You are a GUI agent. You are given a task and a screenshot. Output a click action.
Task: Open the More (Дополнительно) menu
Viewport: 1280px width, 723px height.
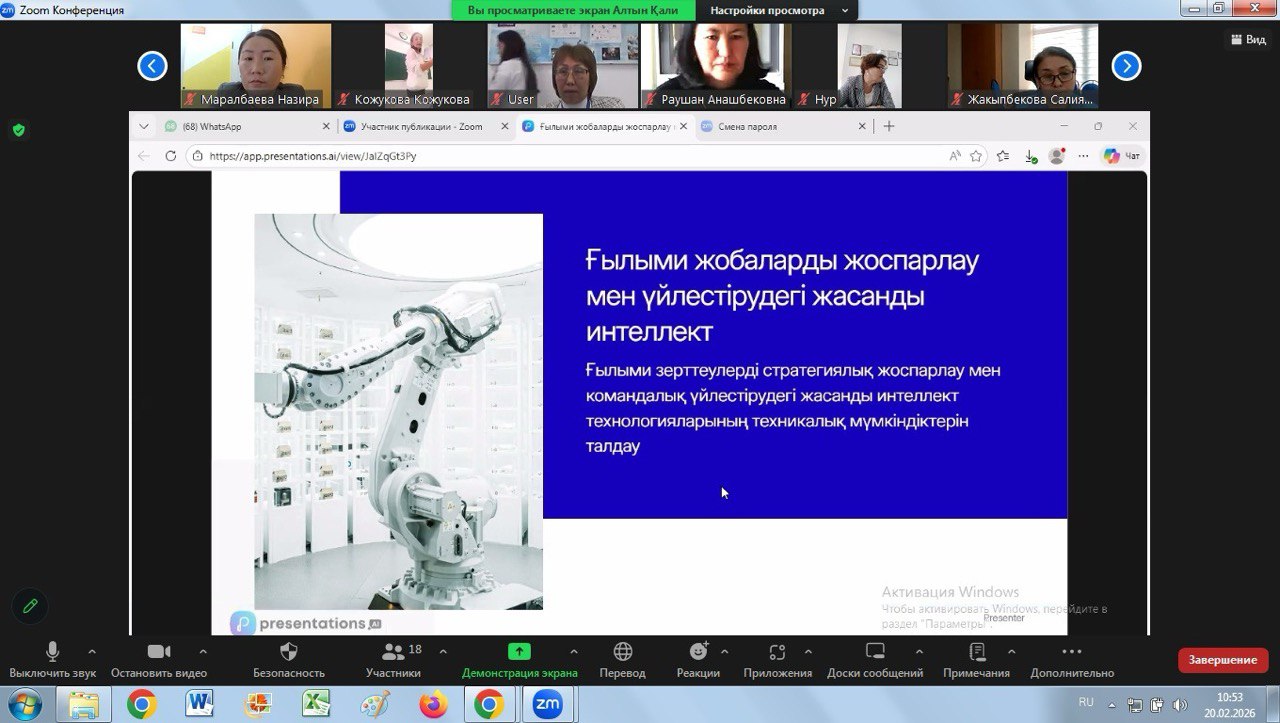1071,652
